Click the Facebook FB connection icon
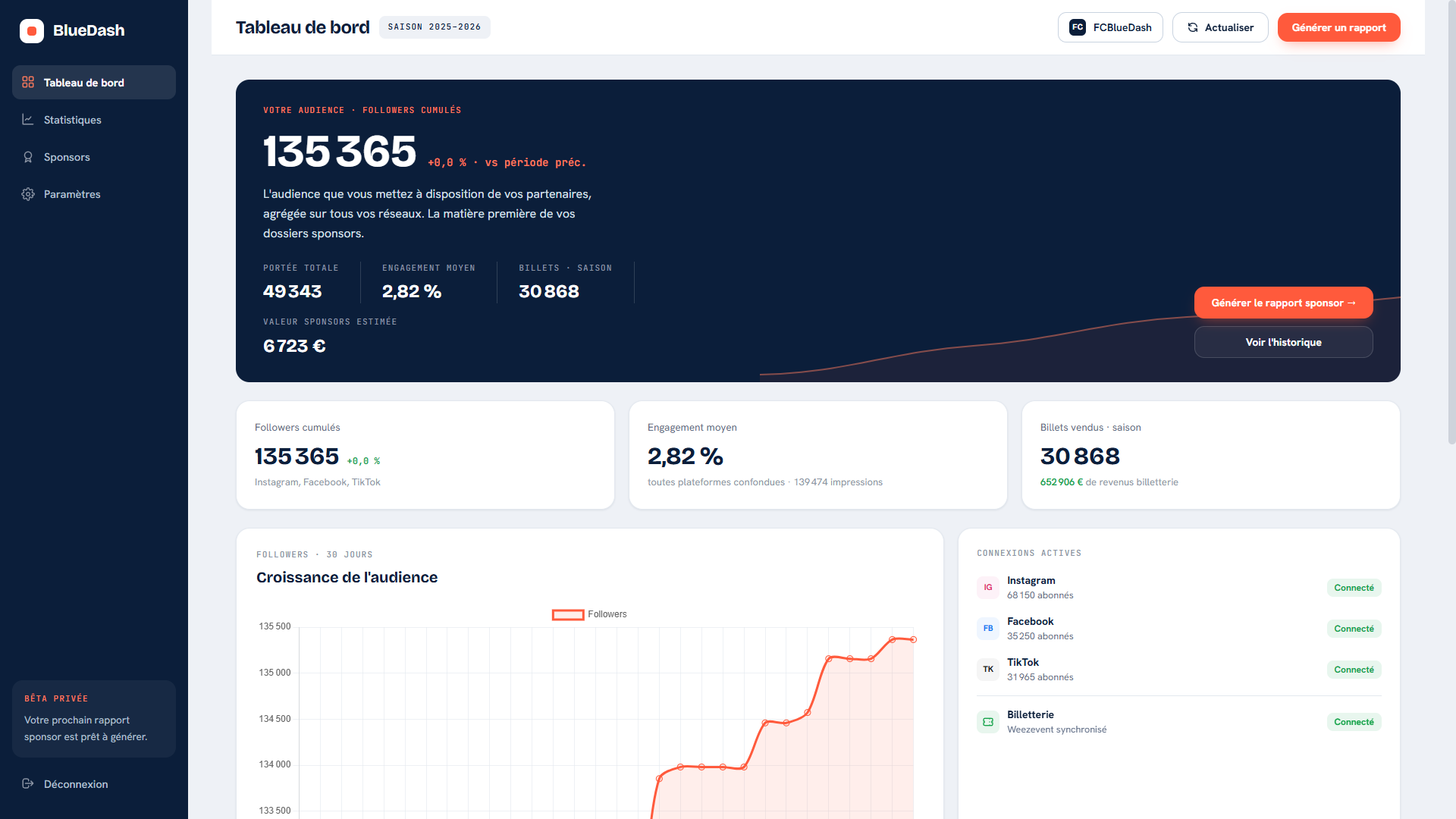Image resolution: width=1456 pixels, height=819 pixels. point(988,629)
